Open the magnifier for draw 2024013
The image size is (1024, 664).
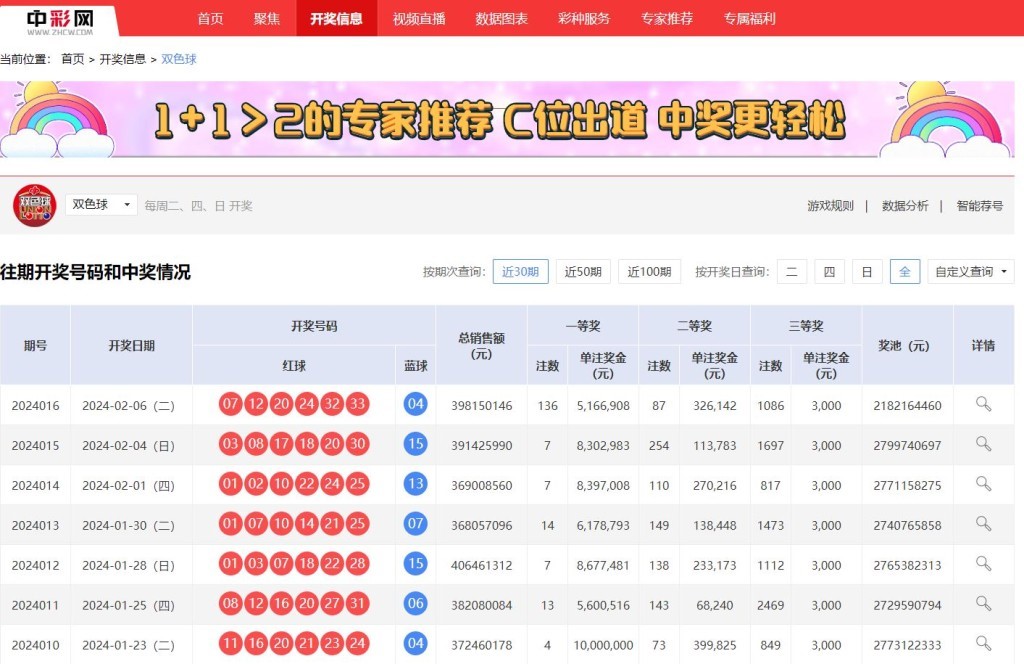click(x=983, y=524)
